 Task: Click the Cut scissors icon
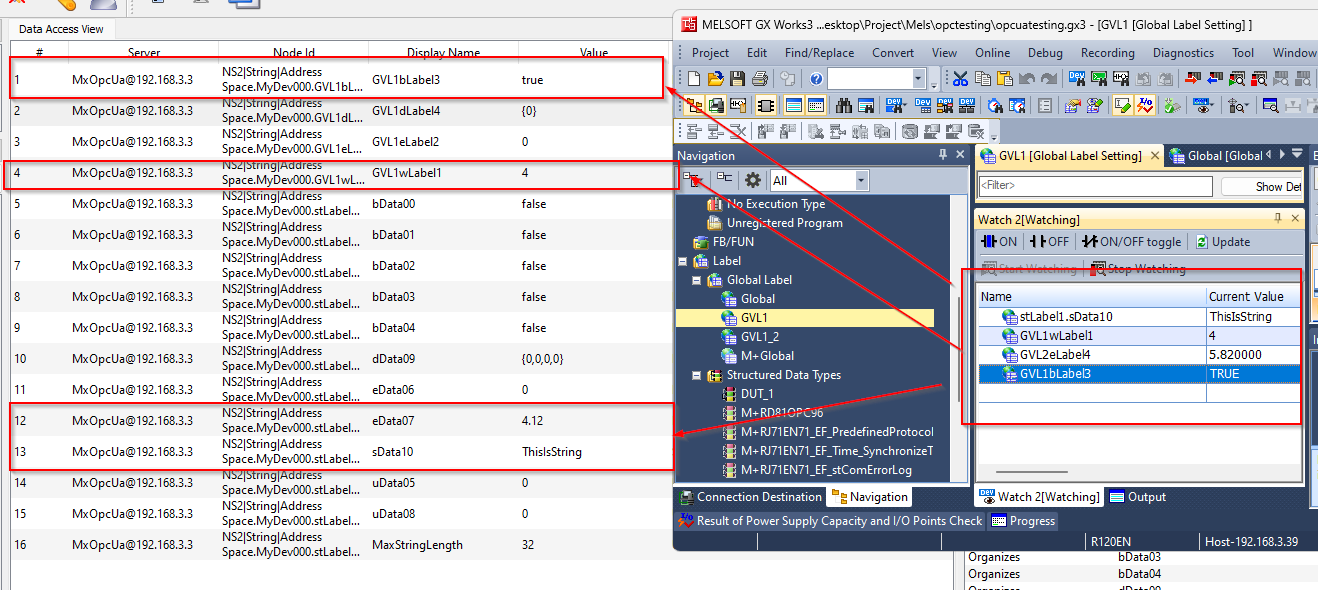[x=960, y=78]
